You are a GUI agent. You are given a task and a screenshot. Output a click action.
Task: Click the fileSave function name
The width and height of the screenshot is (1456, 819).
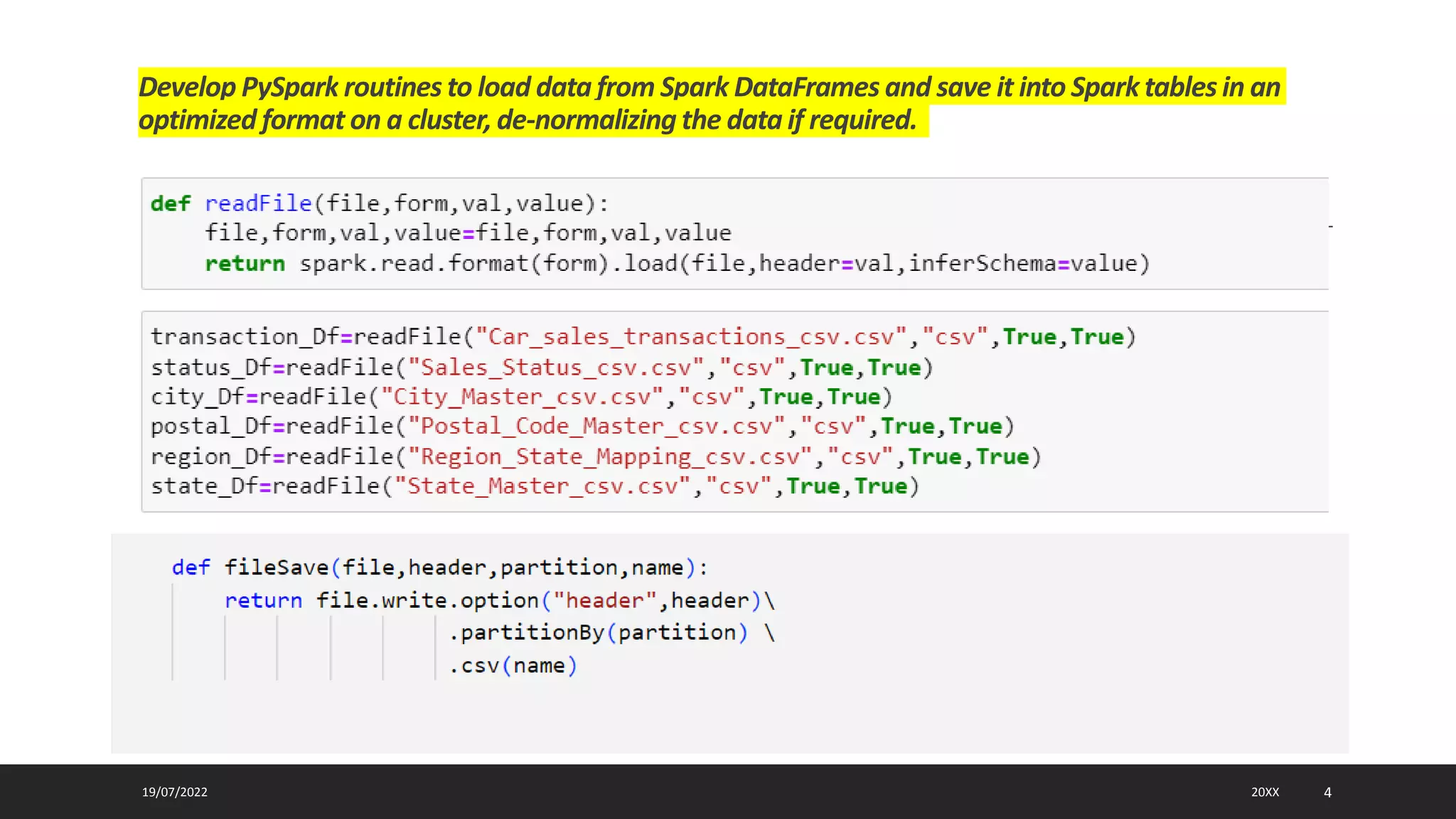point(277,567)
